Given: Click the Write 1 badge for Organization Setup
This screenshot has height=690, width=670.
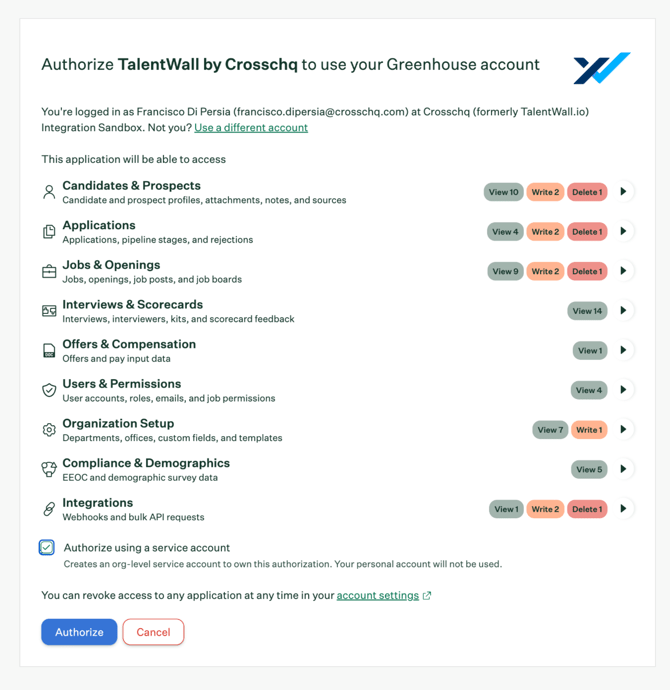Looking at the screenshot, I should click(589, 430).
